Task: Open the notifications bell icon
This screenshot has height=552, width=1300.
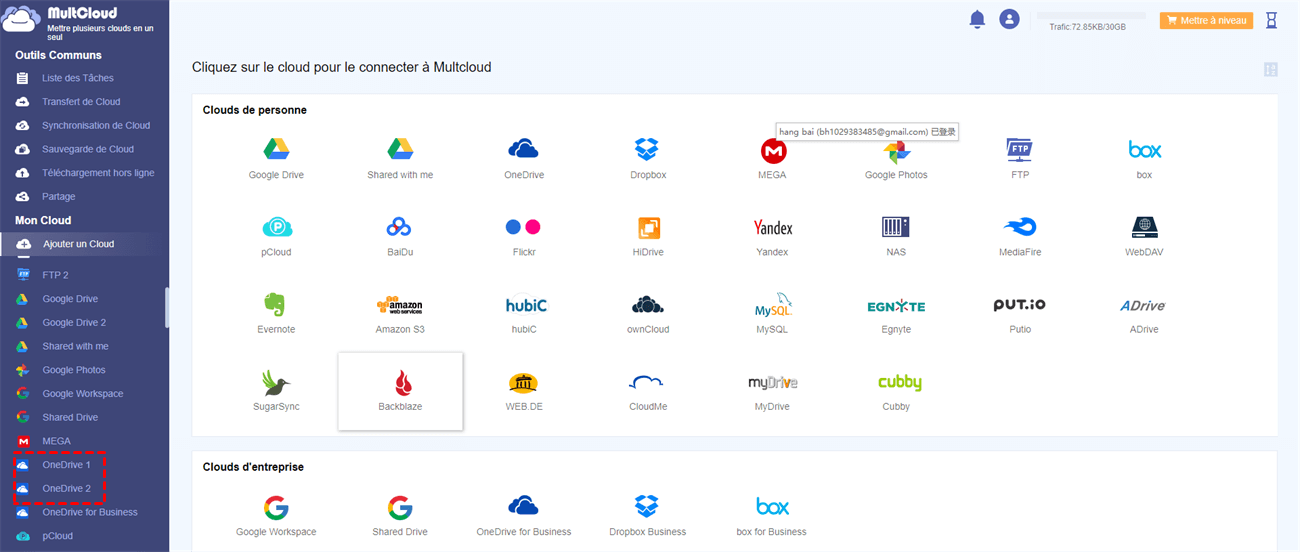Action: pos(977,20)
